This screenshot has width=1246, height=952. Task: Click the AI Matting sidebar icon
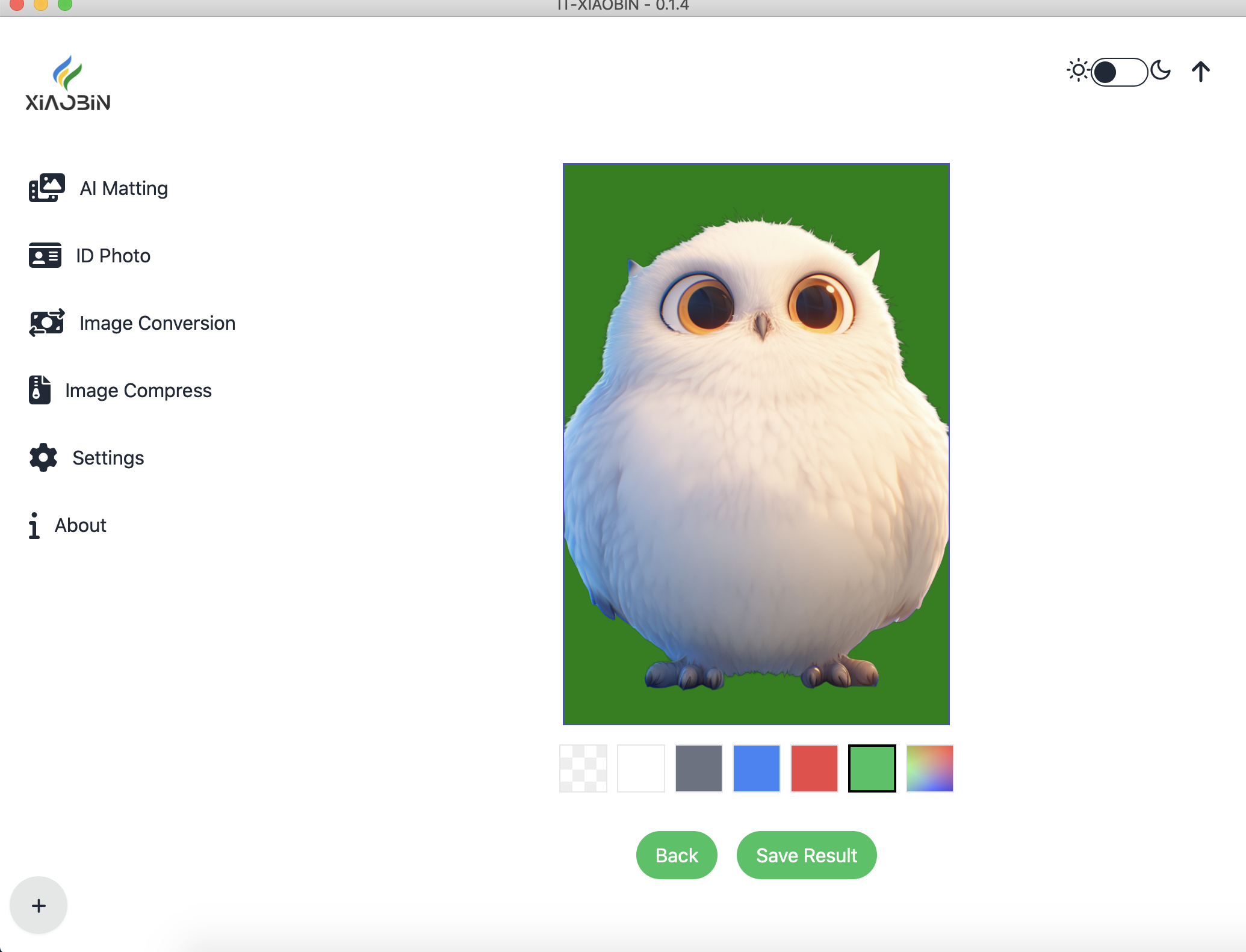tap(46, 188)
